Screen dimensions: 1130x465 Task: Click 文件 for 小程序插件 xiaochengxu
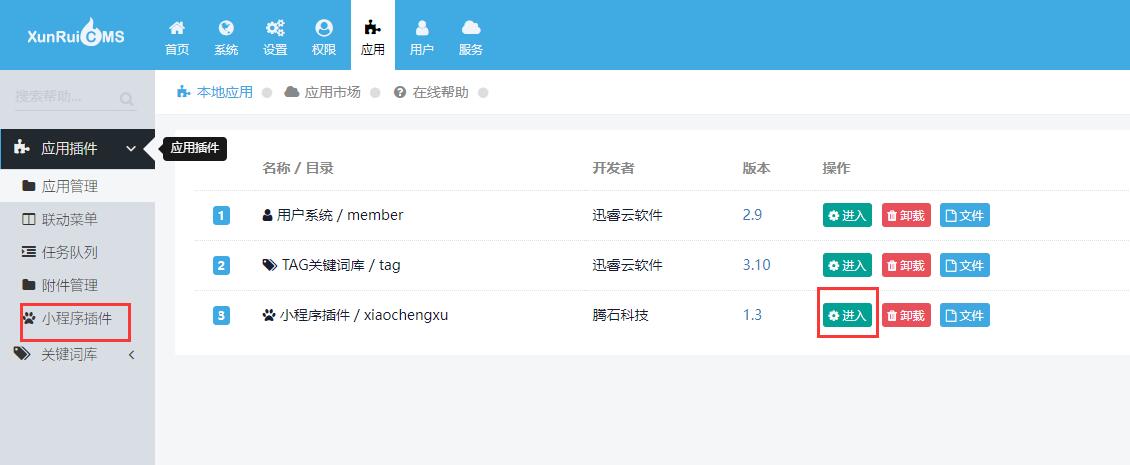[964, 315]
